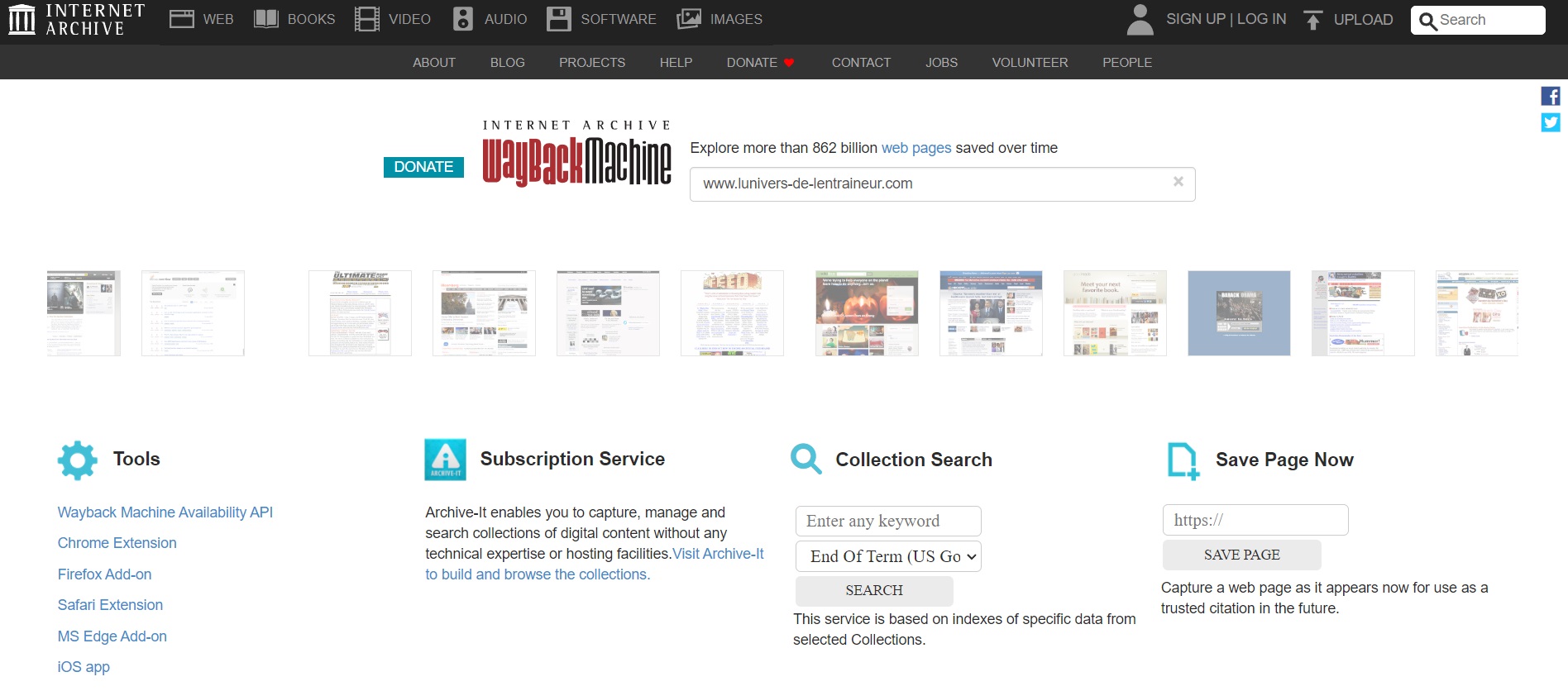Click the SIGN UP link
Image resolution: width=1568 pixels, height=691 pixels.
click(x=1195, y=19)
